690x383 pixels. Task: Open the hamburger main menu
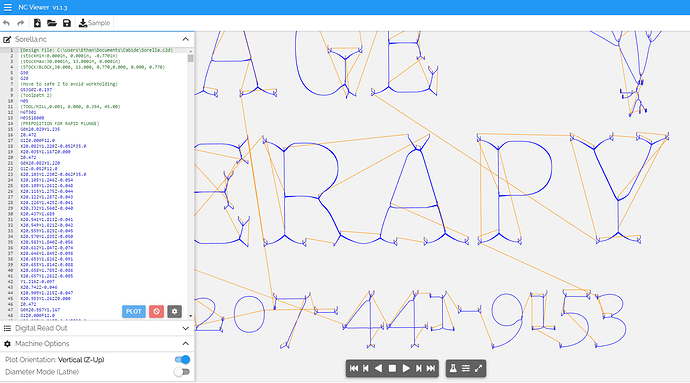7,7
